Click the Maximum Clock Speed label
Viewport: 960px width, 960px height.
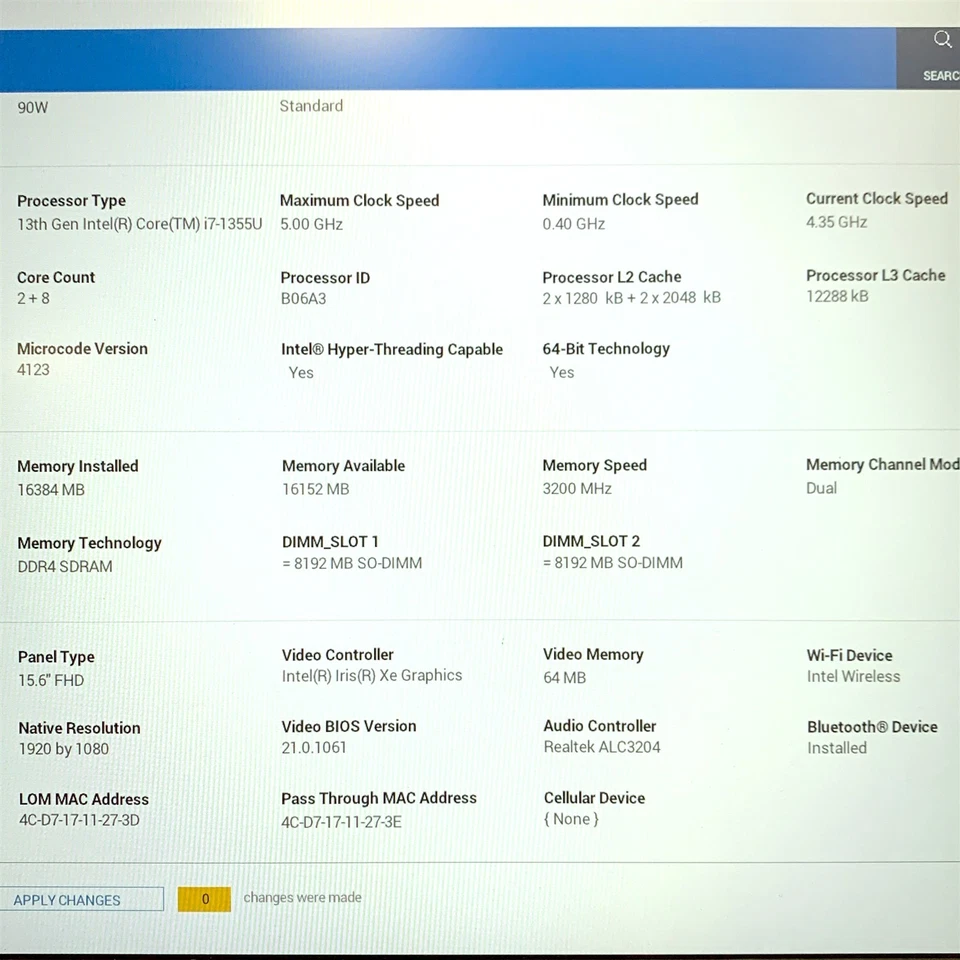click(359, 200)
